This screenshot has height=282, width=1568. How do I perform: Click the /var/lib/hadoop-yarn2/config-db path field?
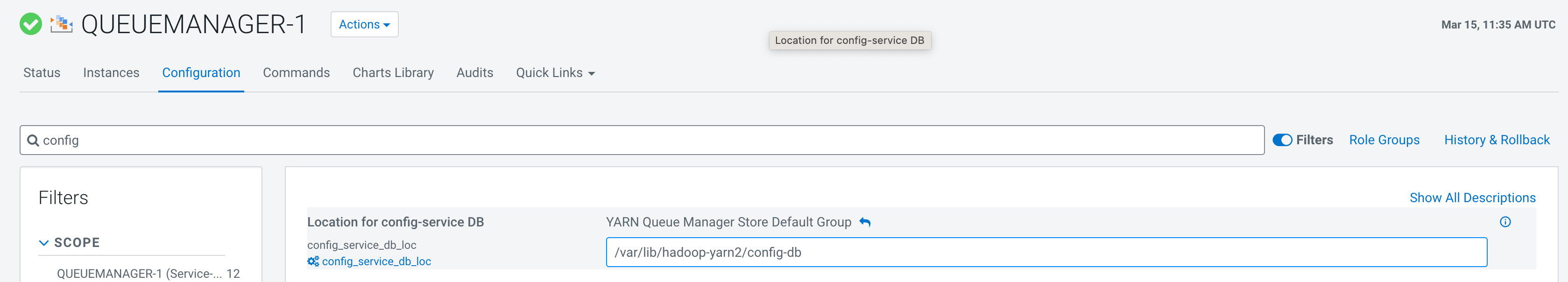(x=1046, y=252)
